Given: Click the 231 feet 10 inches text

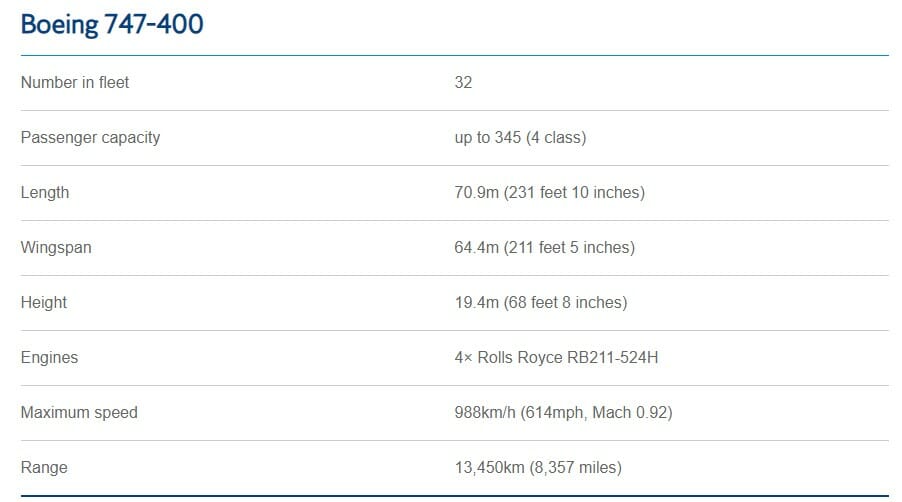Looking at the screenshot, I should [574, 193].
